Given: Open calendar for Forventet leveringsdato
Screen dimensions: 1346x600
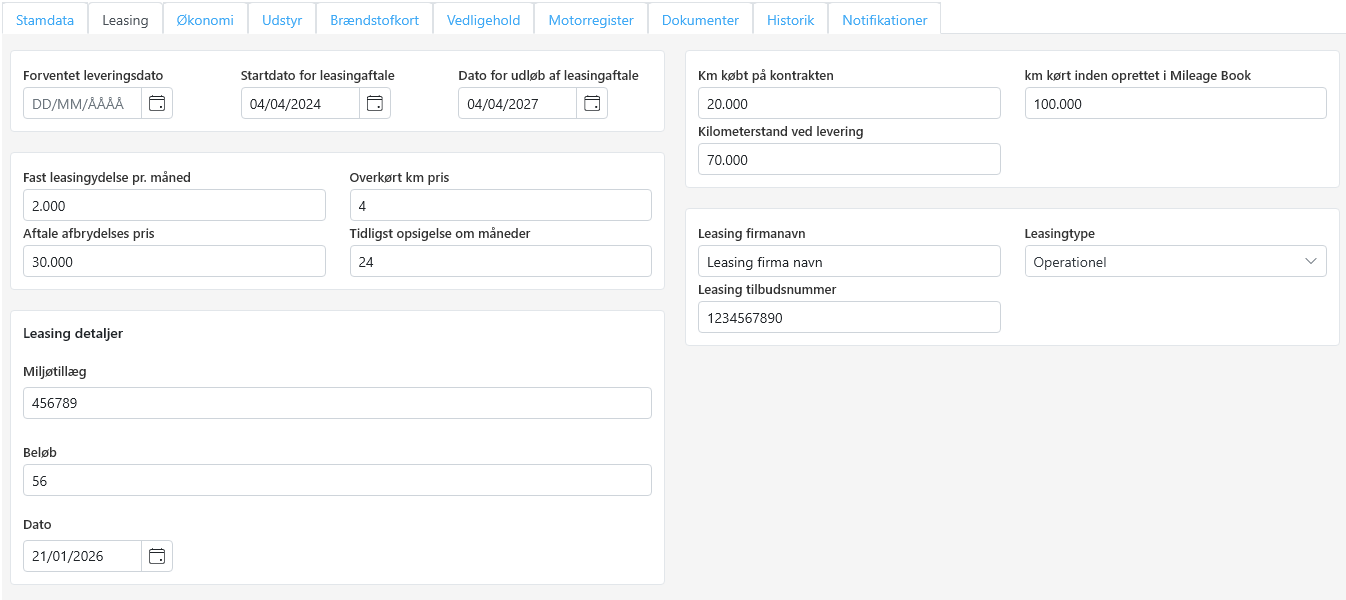Looking at the screenshot, I should pyautogui.click(x=157, y=103).
